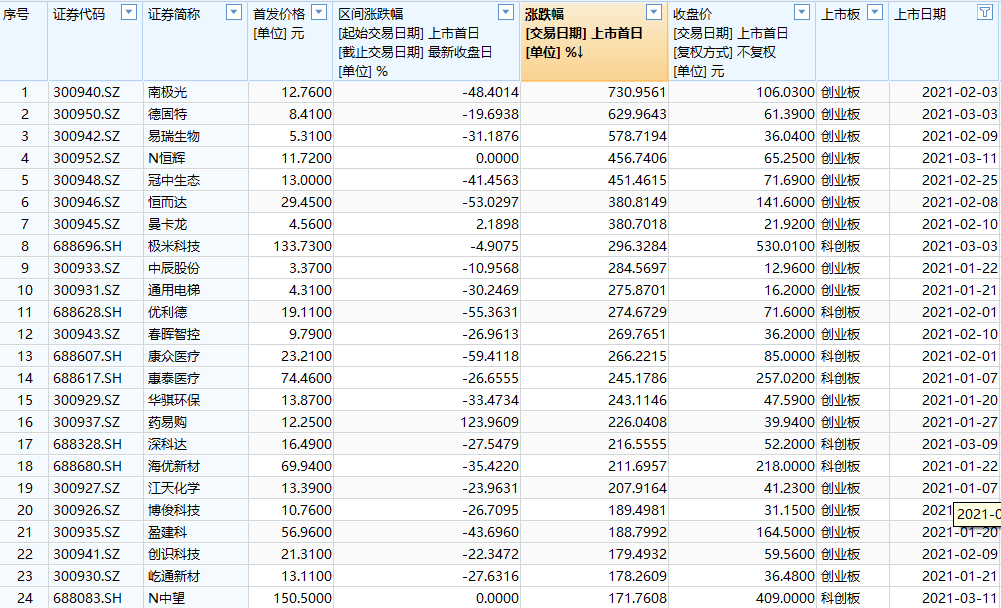Open the 涨跌幅 column filter dropdown
Image resolution: width=1001 pixels, height=608 pixels.
click(x=654, y=12)
